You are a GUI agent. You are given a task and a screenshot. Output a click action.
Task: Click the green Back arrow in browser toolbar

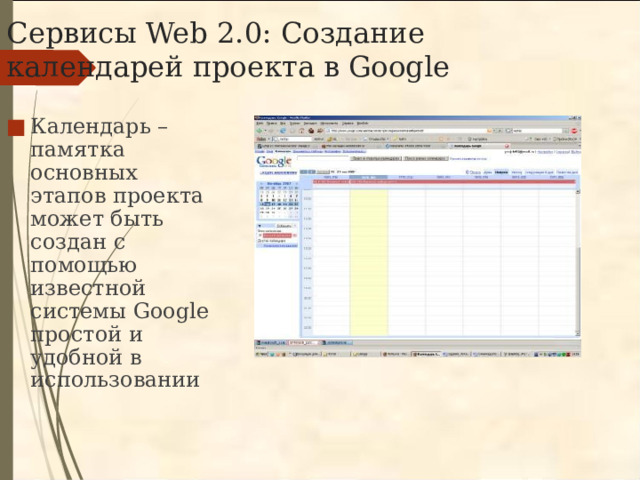[x=259, y=131]
